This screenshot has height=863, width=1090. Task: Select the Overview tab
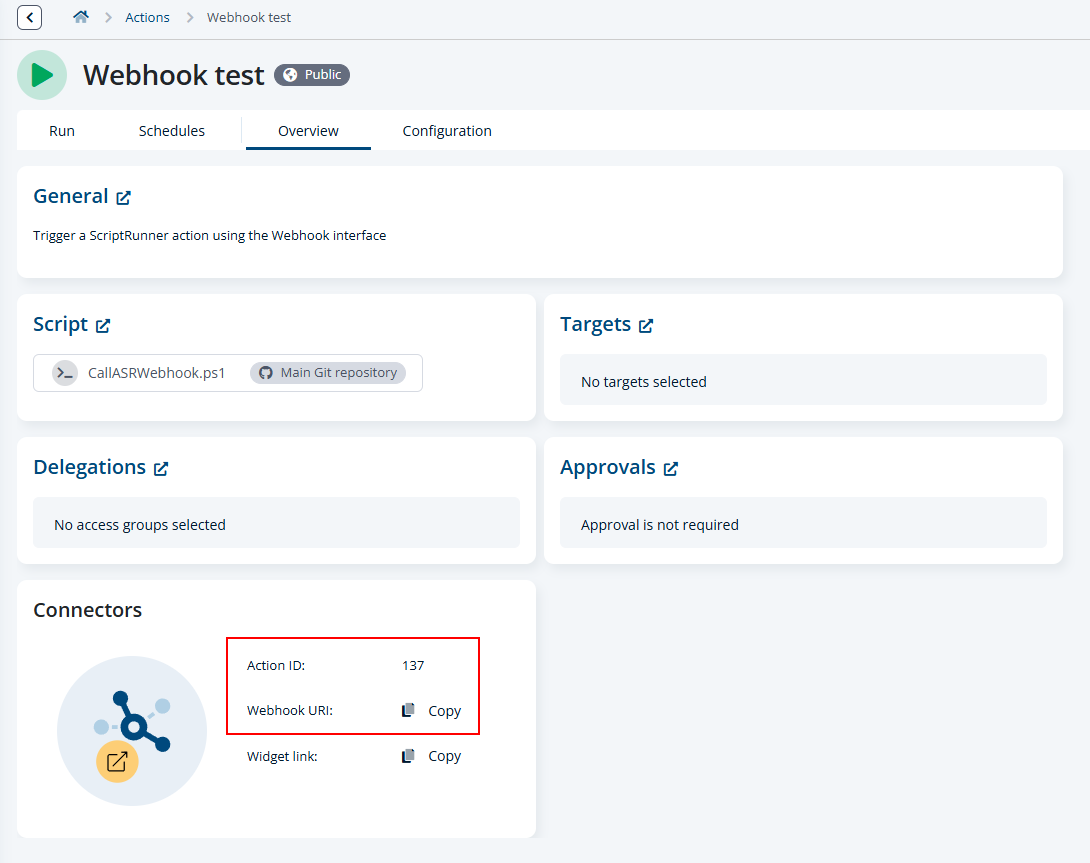(308, 131)
